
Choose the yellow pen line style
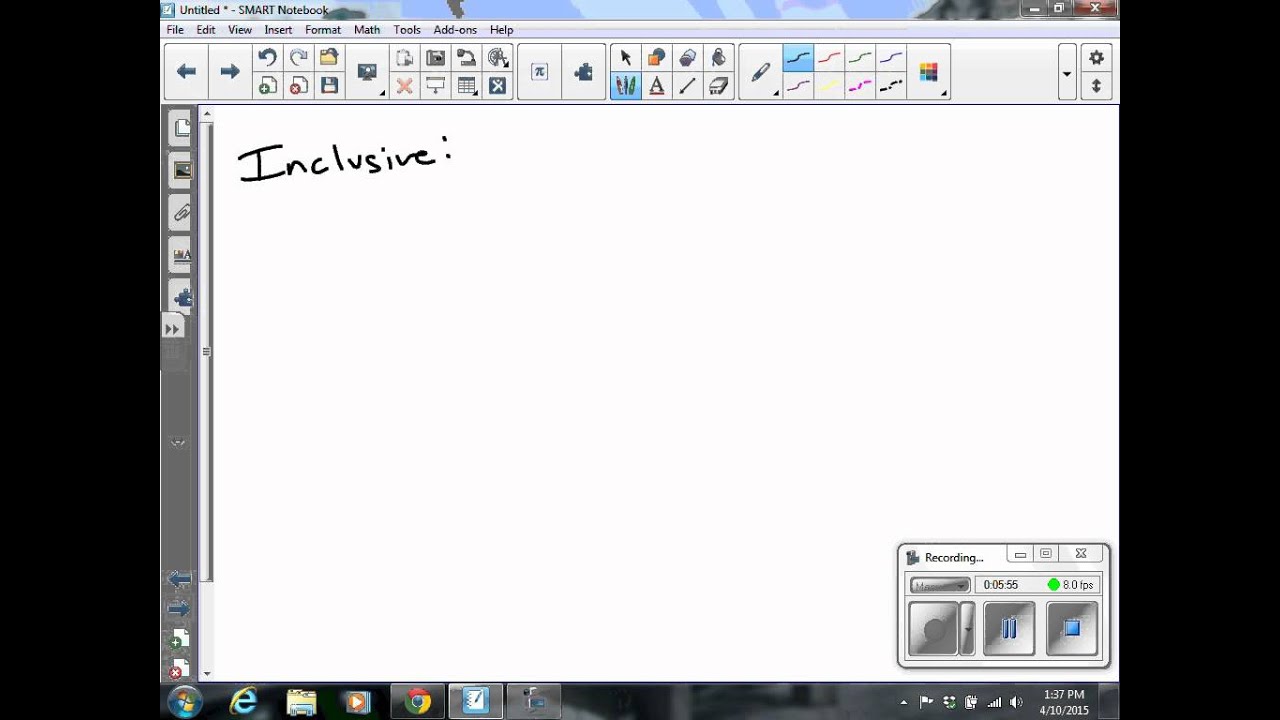(829, 87)
